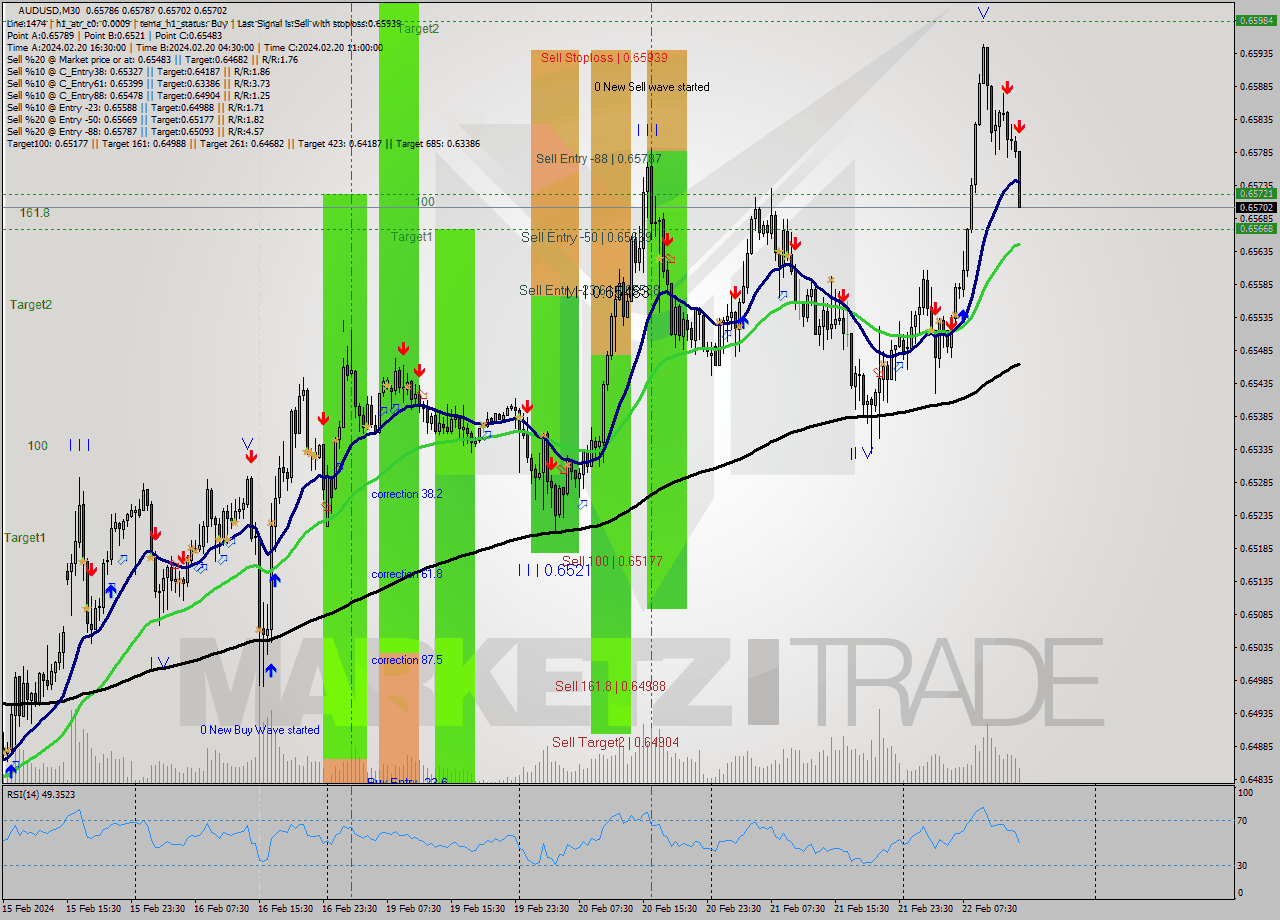Viewport: 1280px width, 920px height.
Task: Click the 0.65535 price axis label
Action: pos(1256,317)
